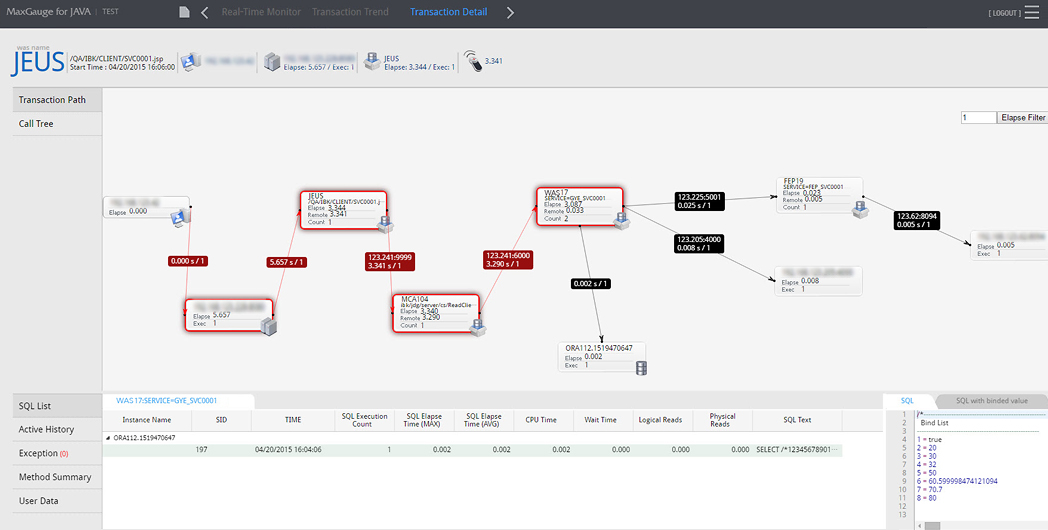
Task: Sort by SQL Execution Count column
Action: click(x=364, y=420)
